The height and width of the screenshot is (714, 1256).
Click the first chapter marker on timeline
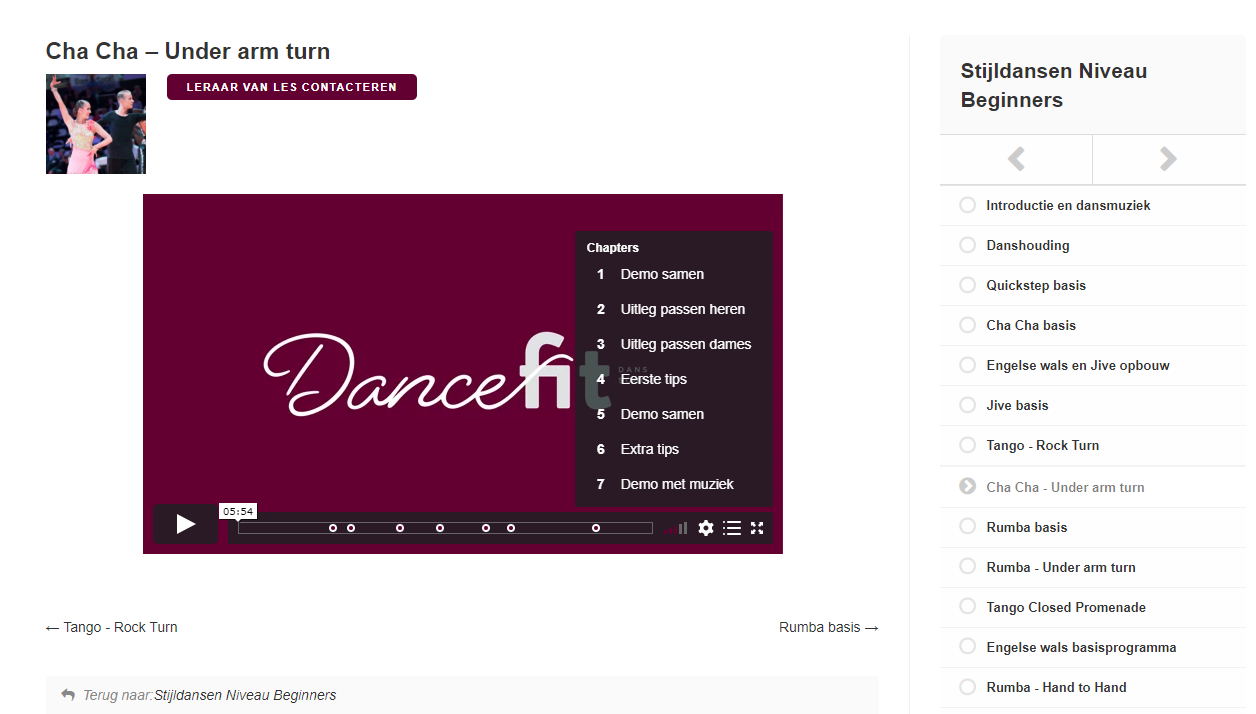(x=333, y=528)
